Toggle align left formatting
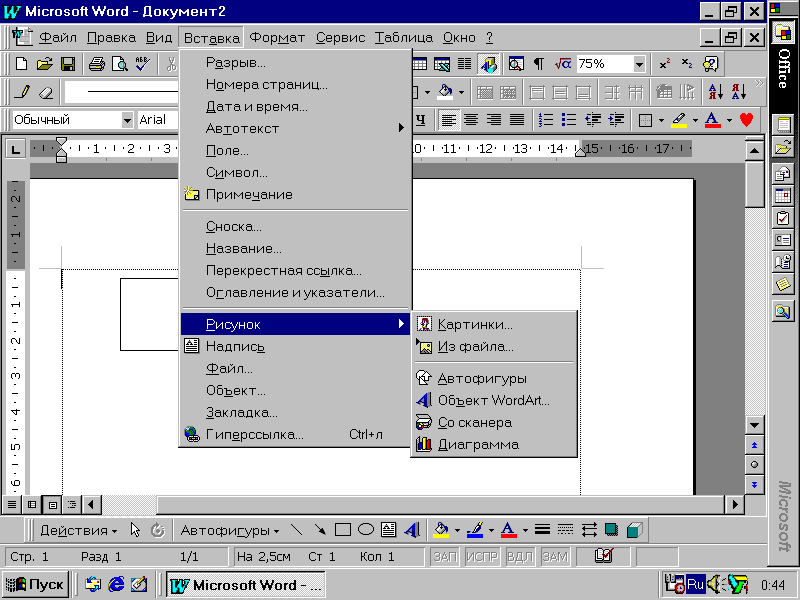 point(448,120)
